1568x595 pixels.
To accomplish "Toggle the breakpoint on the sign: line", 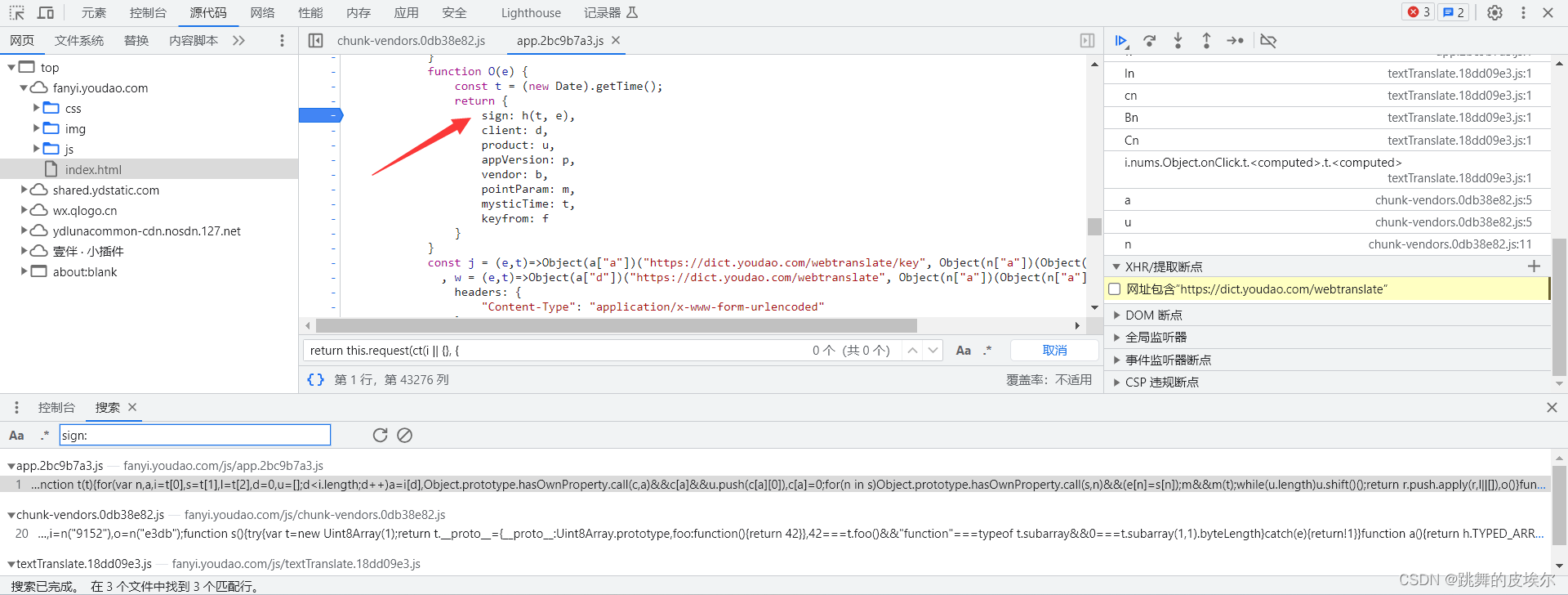I will [320, 115].
